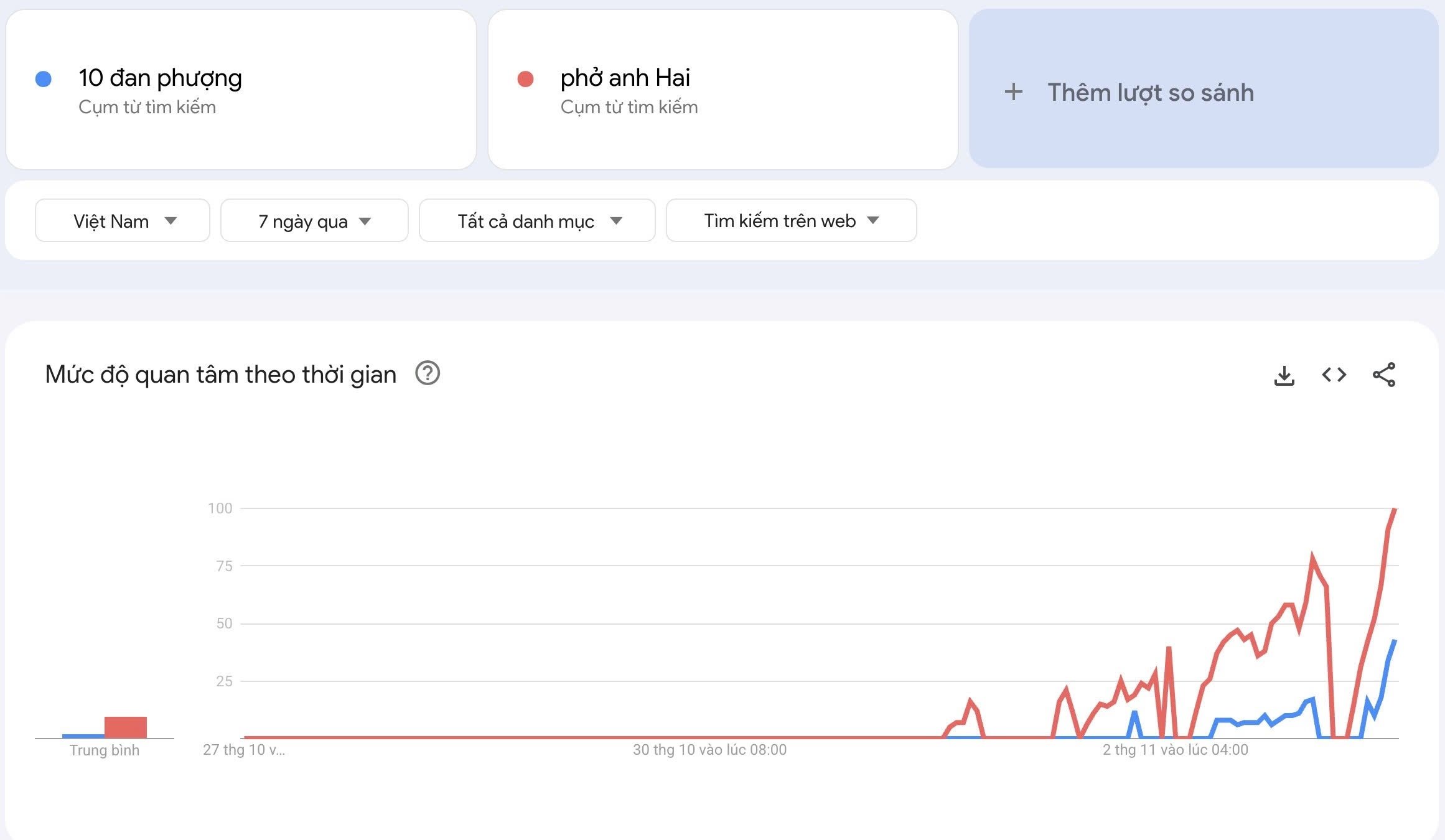Click the Thêm lượt so sánh button
The width and height of the screenshot is (1445, 840).
point(1204,92)
